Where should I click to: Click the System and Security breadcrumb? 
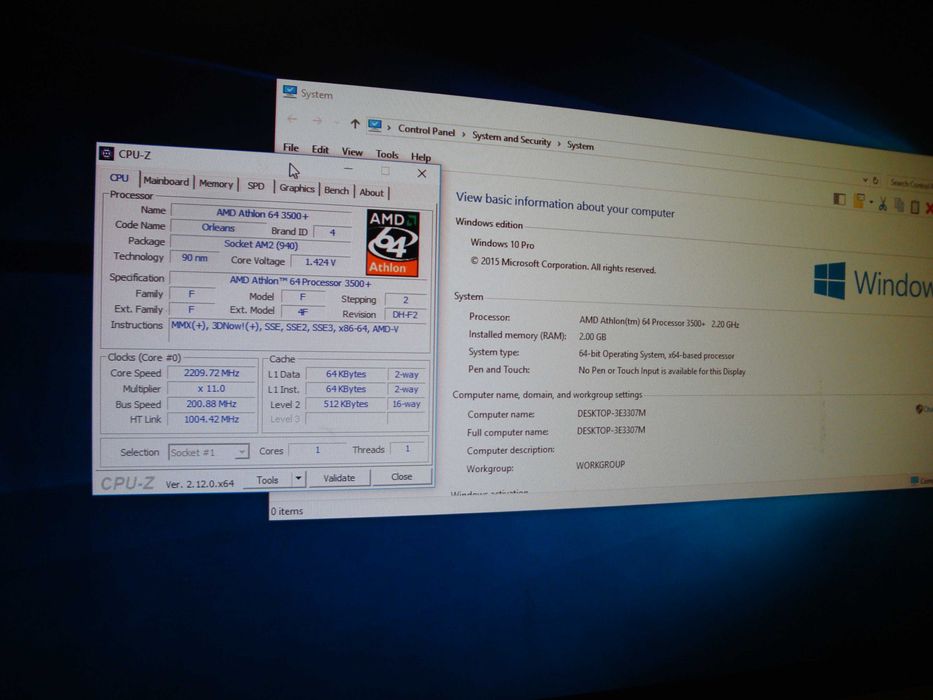click(512, 139)
